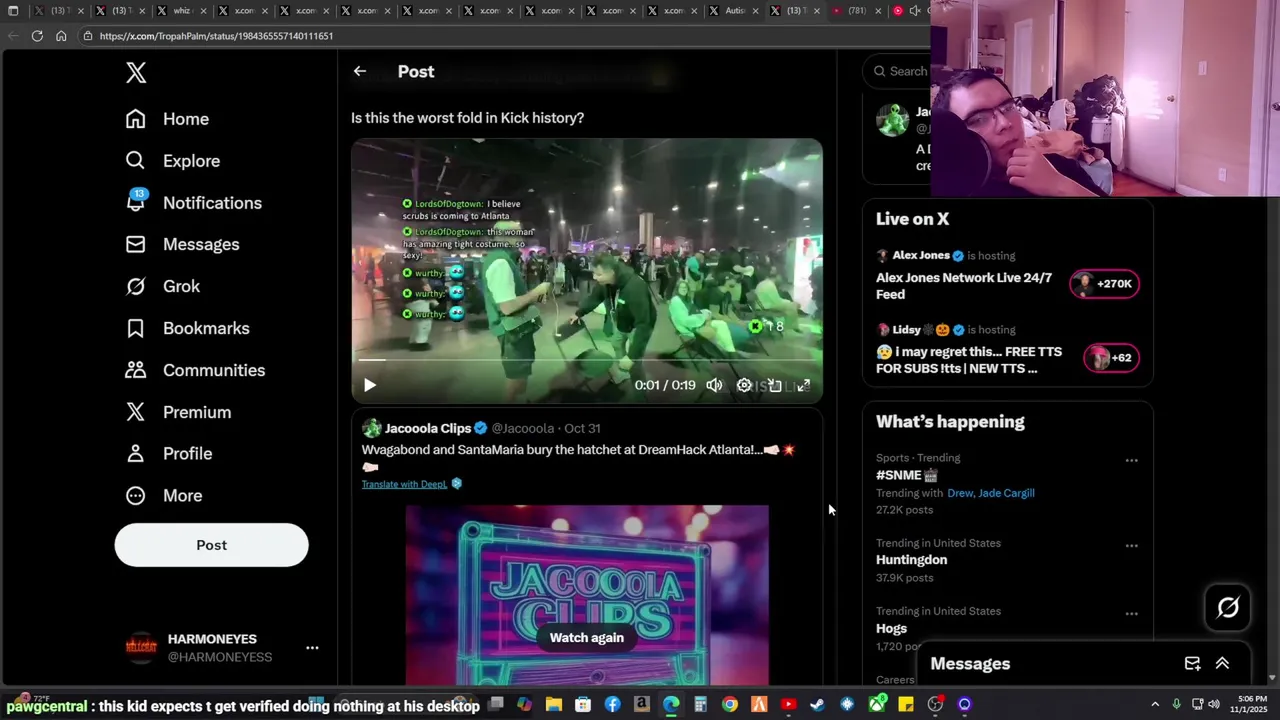The image size is (1280, 720).
Task: Play the video in the post
Action: pos(369,385)
